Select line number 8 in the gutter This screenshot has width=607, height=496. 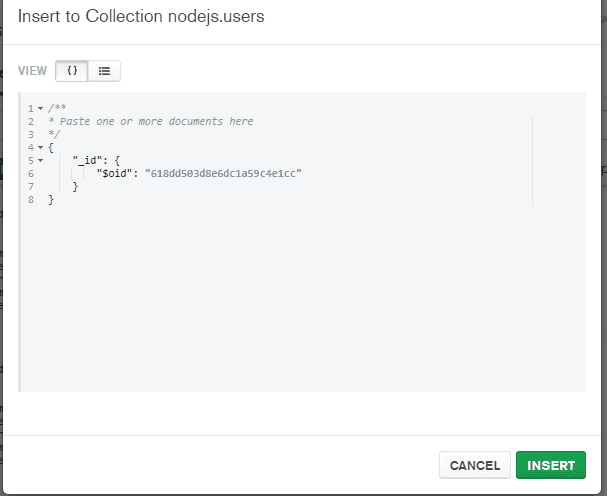point(32,200)
